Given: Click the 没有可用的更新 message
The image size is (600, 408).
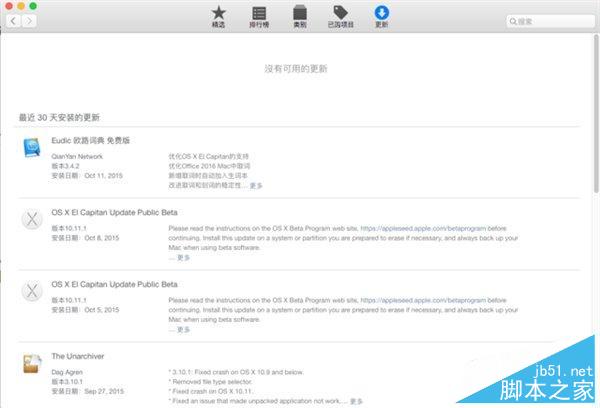Looking at the screenshot, I should click(296, 69).
